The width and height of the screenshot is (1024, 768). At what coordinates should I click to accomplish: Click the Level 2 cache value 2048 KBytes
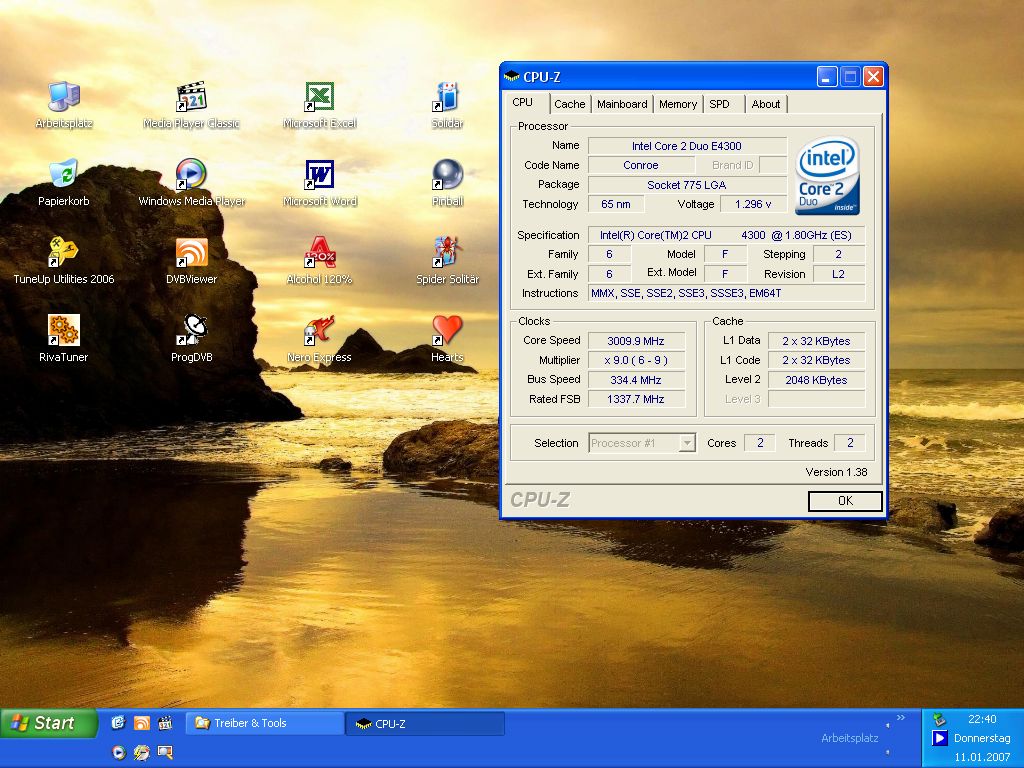(x=816, y=379)
